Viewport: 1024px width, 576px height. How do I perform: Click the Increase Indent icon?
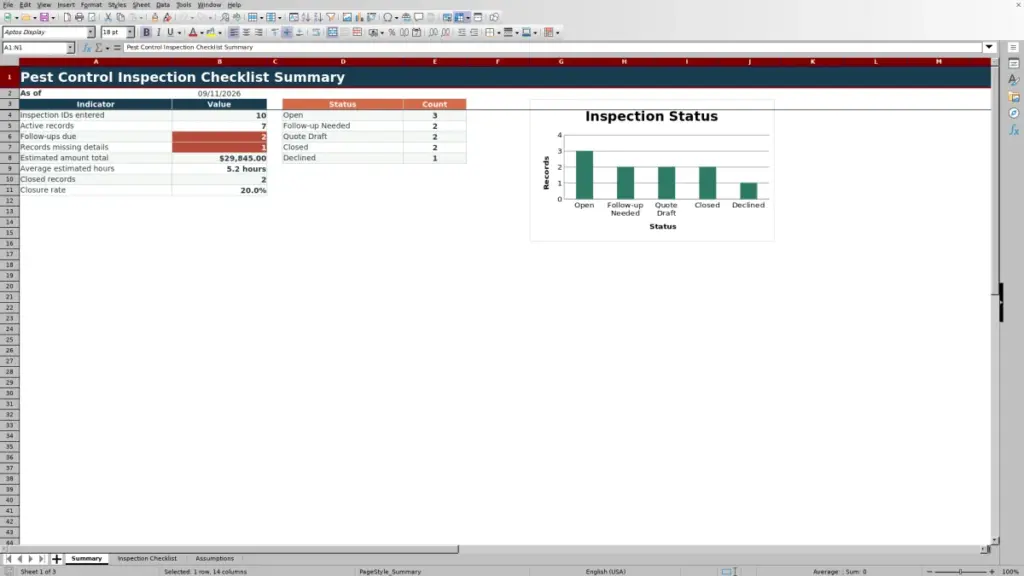pos(462,32)
